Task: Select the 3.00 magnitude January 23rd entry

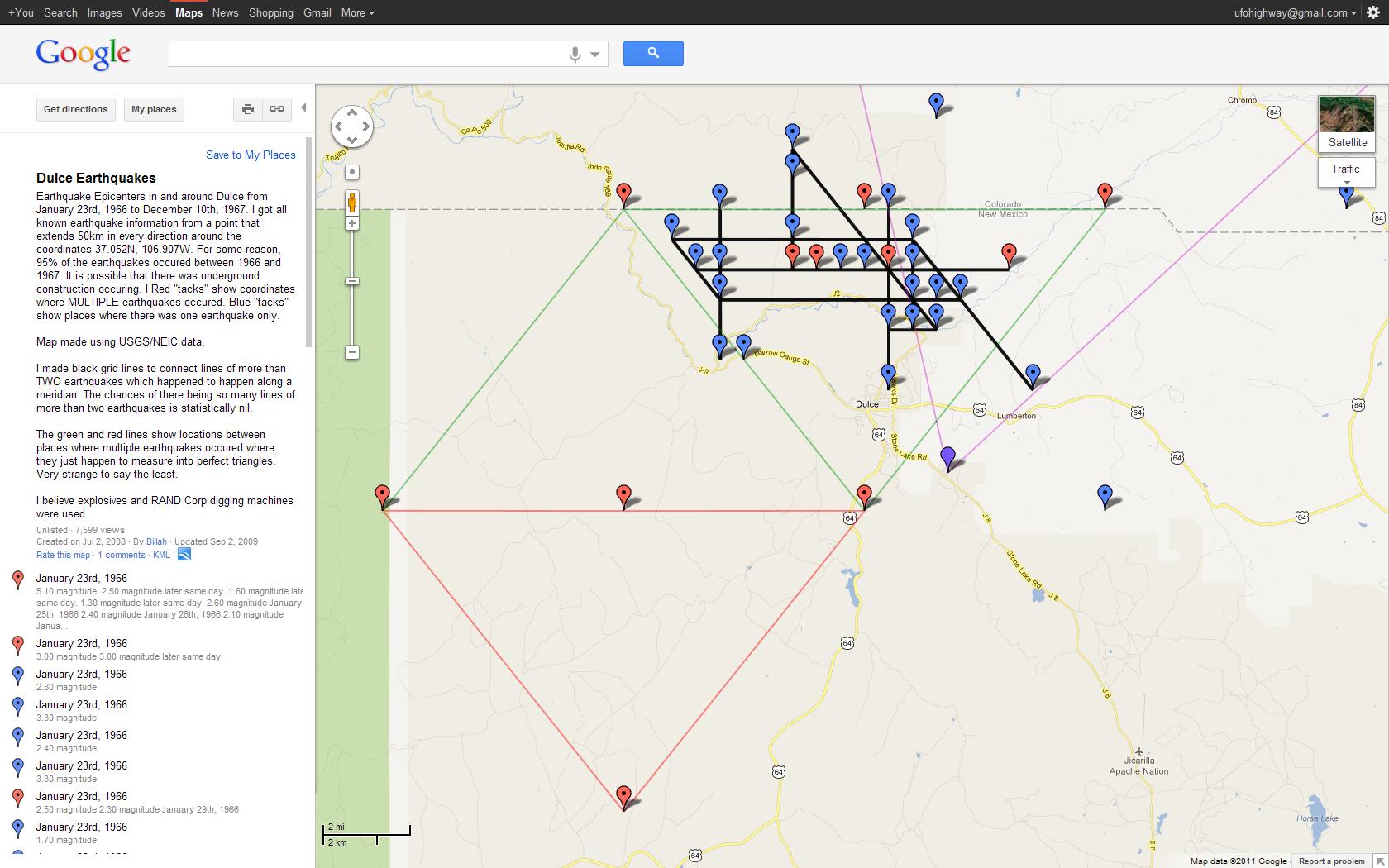Action: click(x=157, y=649)
